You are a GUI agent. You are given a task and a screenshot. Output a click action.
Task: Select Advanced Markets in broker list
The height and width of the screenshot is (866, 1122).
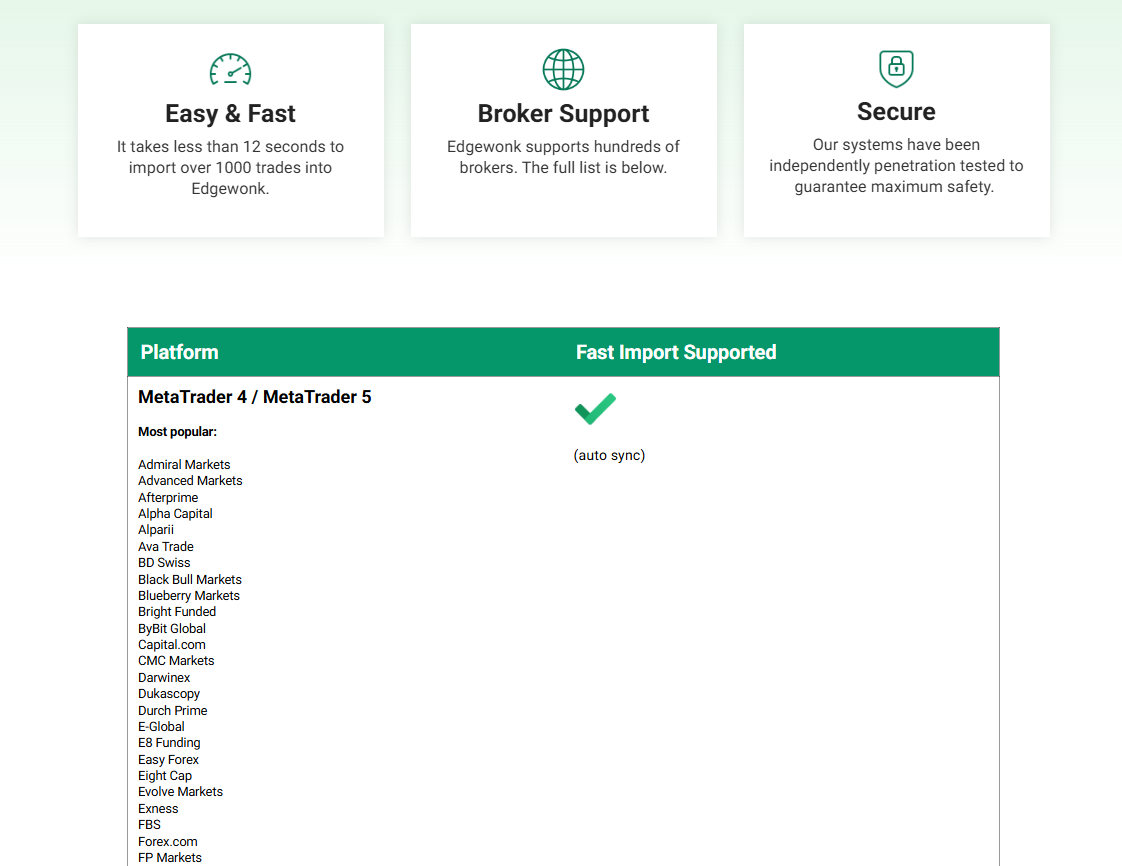click(190, 481)
